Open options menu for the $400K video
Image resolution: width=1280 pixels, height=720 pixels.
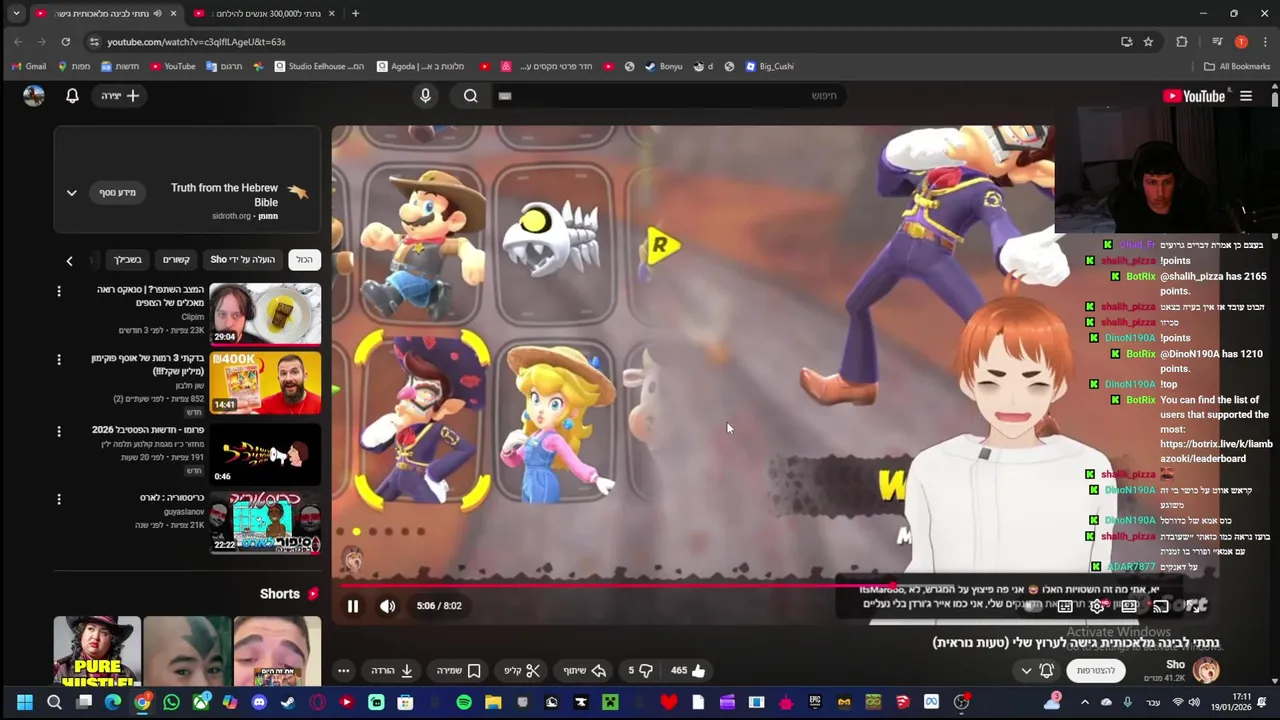coord(58,360)
